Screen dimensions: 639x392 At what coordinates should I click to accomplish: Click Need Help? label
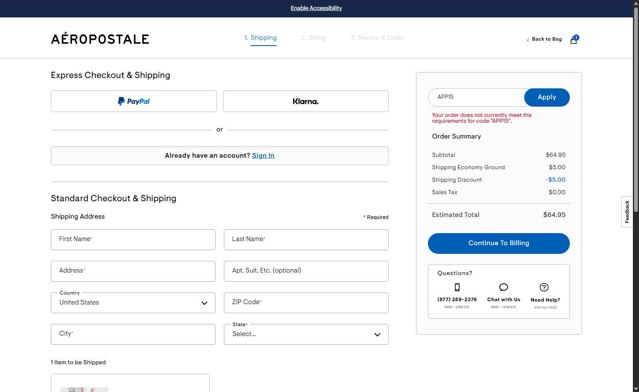545,300
